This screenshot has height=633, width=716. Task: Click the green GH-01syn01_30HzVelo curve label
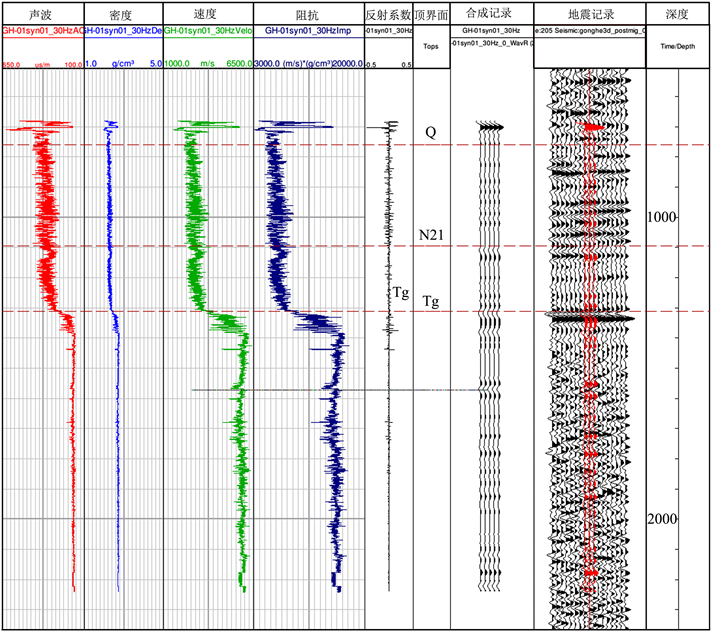click(207, 32)
